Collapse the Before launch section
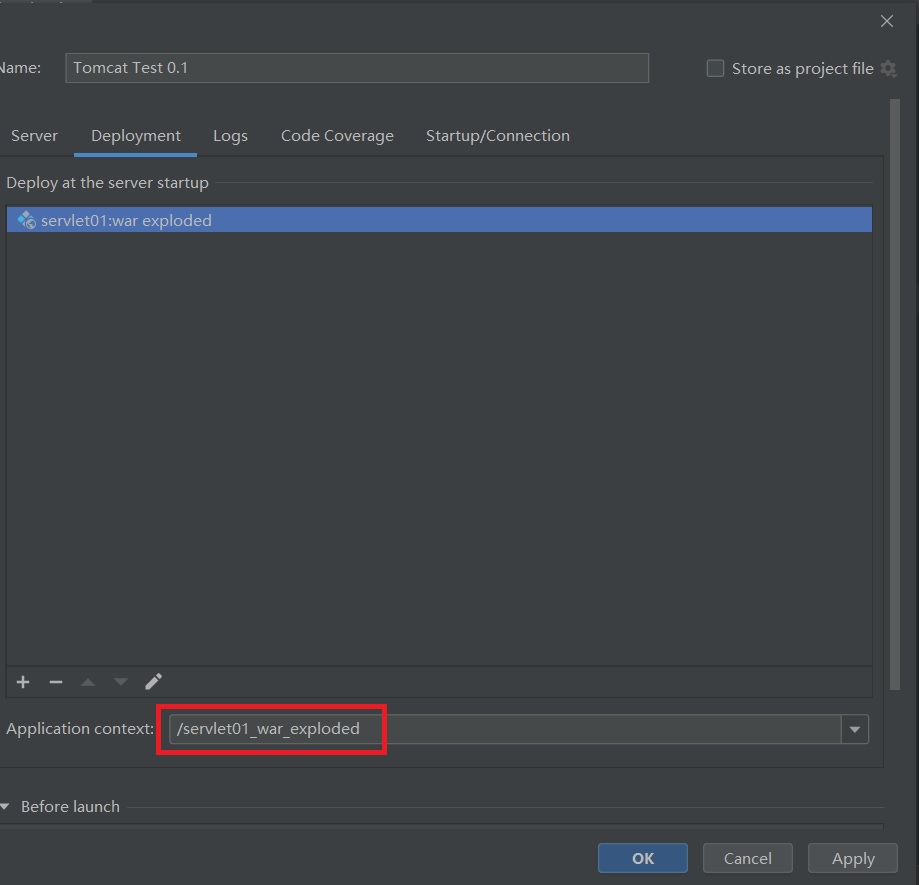 click(6, 807)
